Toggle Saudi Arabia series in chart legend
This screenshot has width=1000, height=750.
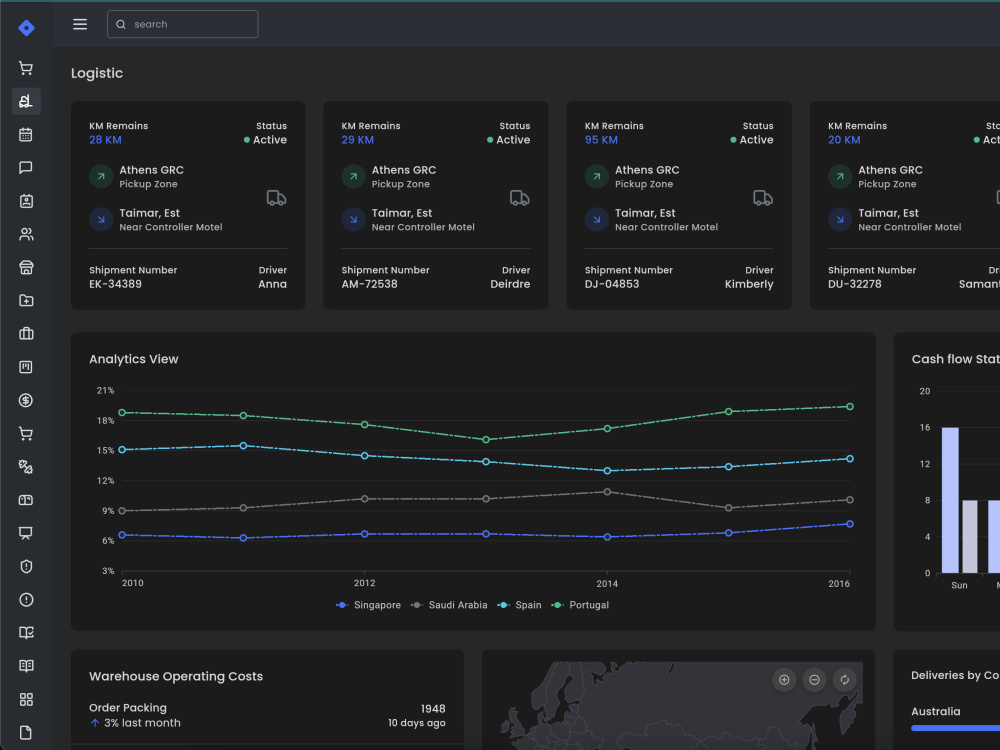(x=449, y=605)
